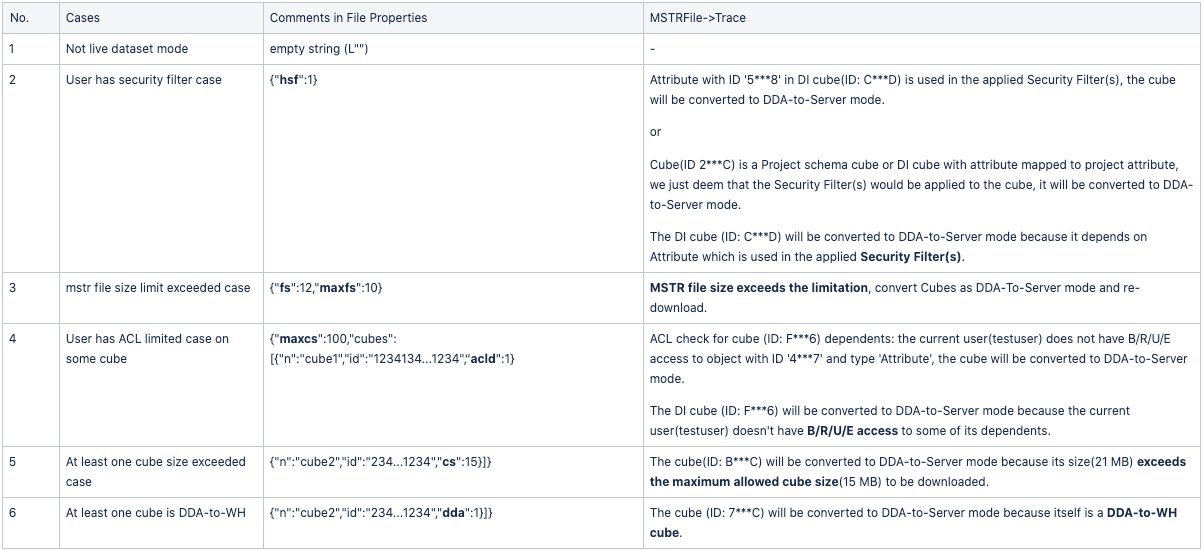Viewport: 1203px width, 550px height.
Task: Click the {"hsf":1} comment cell
Action: [294, 79]
